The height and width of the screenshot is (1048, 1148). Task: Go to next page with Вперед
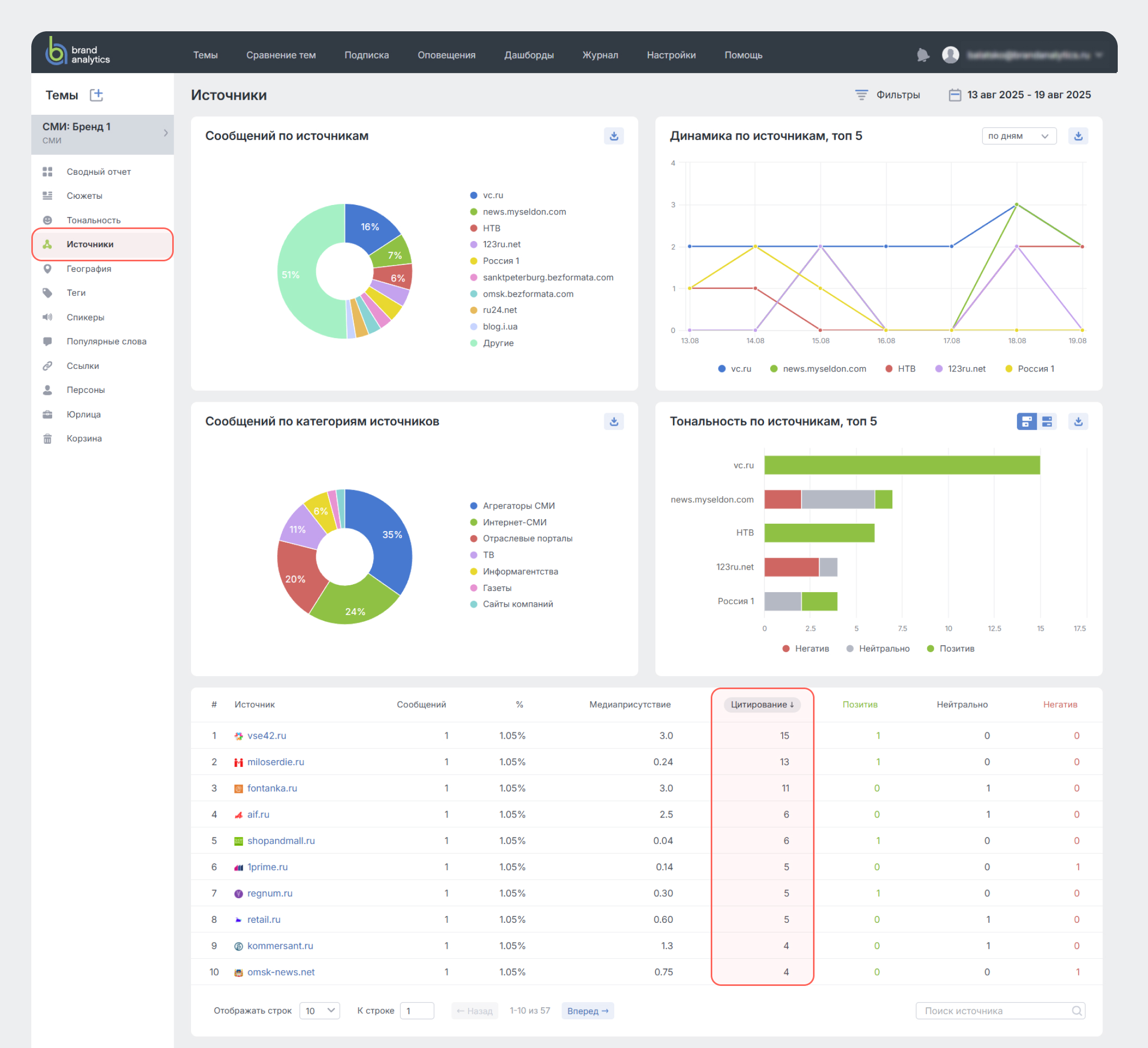pyautogui.click(x=588, y=1011)
